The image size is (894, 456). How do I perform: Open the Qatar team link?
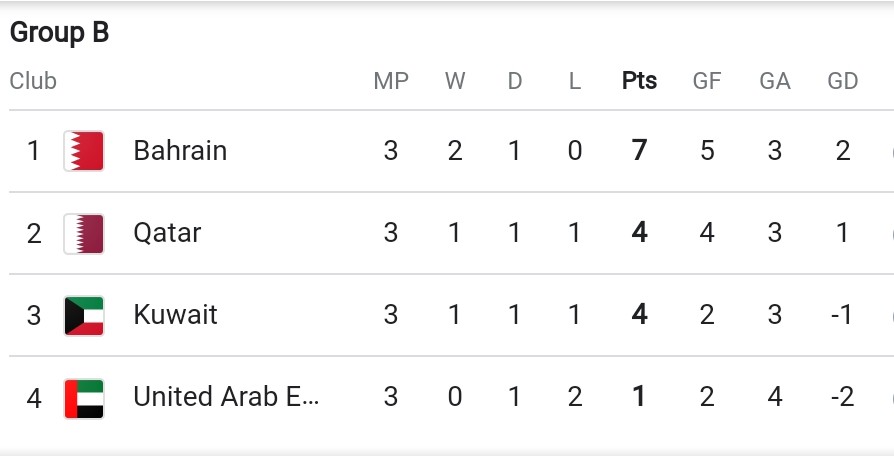(167, 233)
